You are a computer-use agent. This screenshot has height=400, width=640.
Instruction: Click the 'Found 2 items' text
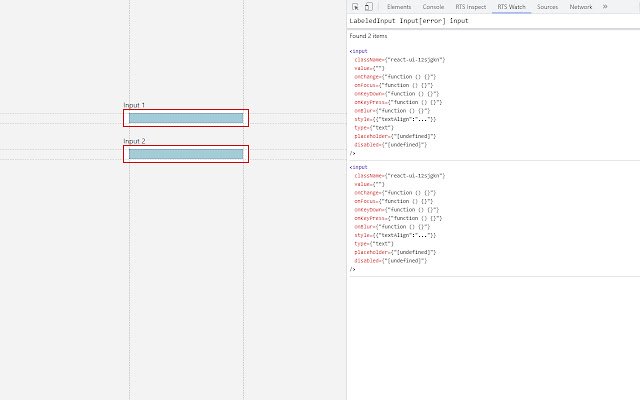pos(368,36)
